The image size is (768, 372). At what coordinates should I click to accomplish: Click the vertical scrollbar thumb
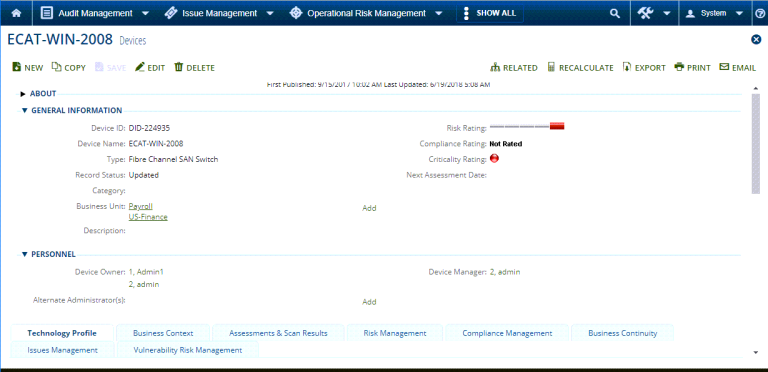(x=755, y=143)
